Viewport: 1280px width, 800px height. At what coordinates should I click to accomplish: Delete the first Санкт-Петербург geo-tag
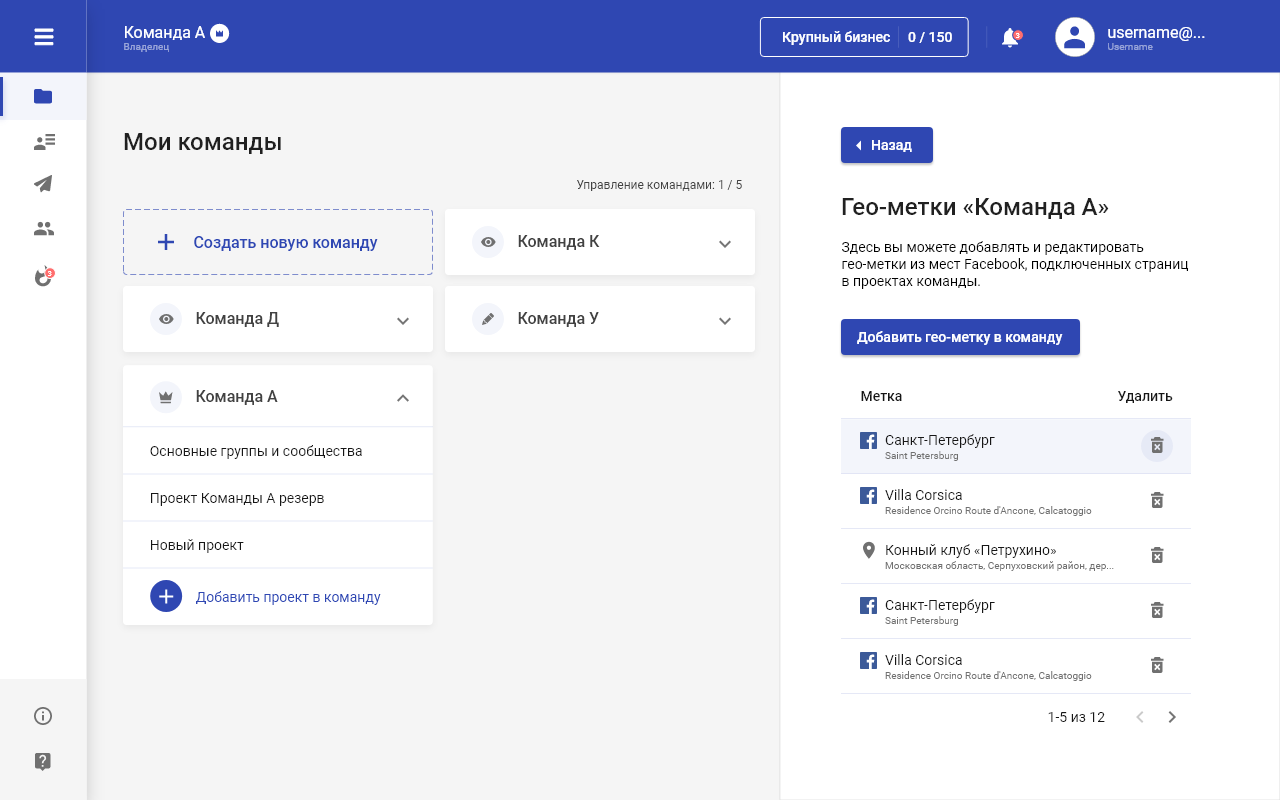click(1157, 446)
